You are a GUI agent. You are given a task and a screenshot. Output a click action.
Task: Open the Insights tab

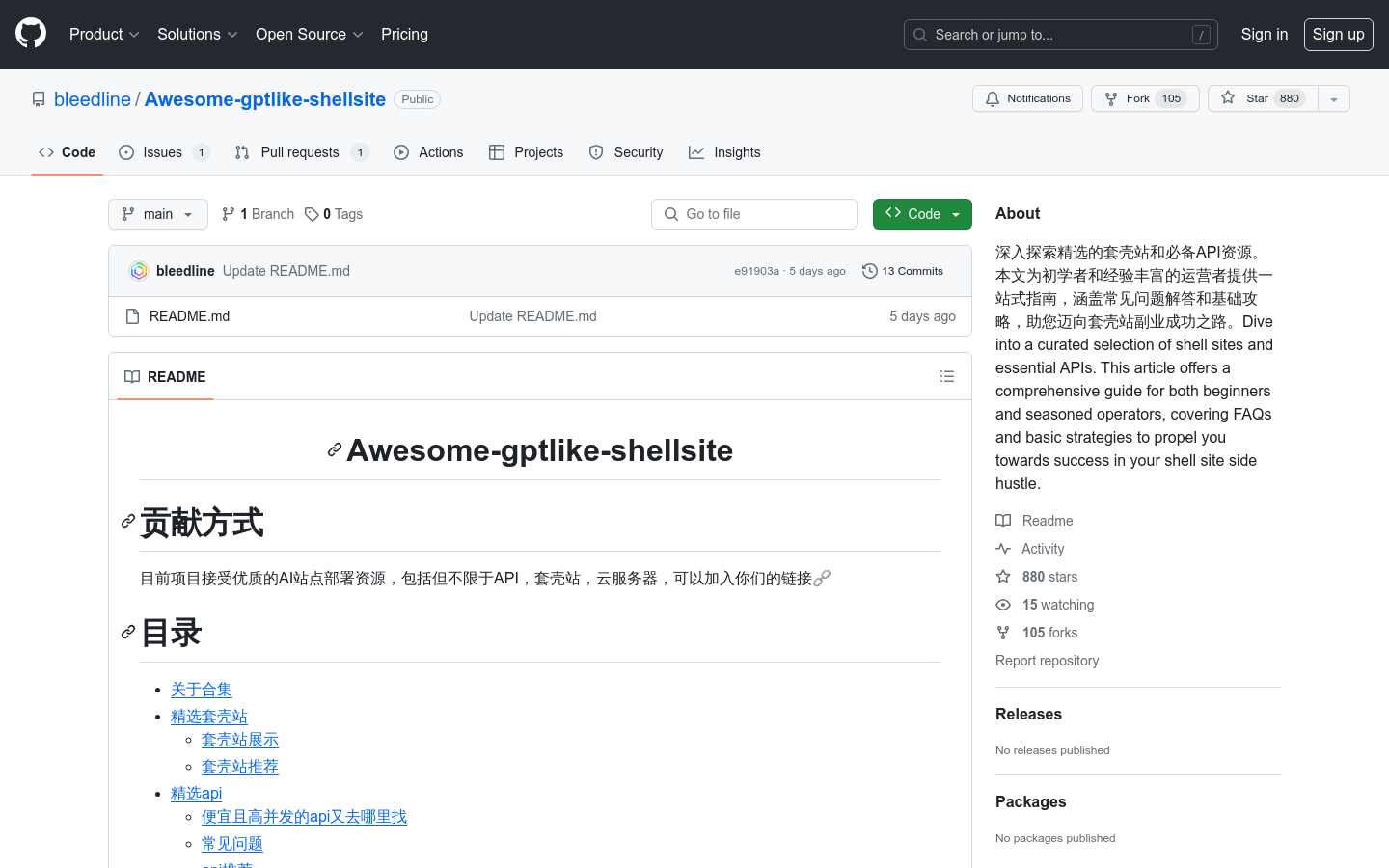tap(724, 152)
